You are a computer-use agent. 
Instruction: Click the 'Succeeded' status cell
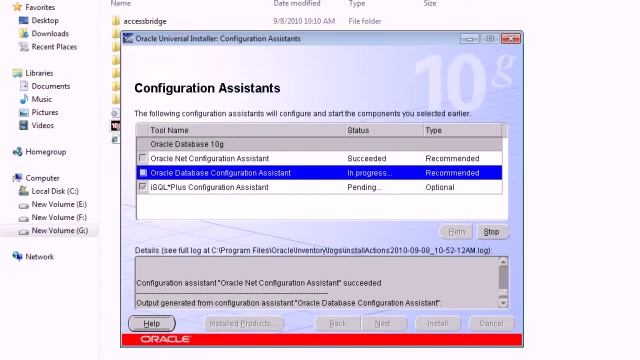pyautogui.click(x=367, y=158)
